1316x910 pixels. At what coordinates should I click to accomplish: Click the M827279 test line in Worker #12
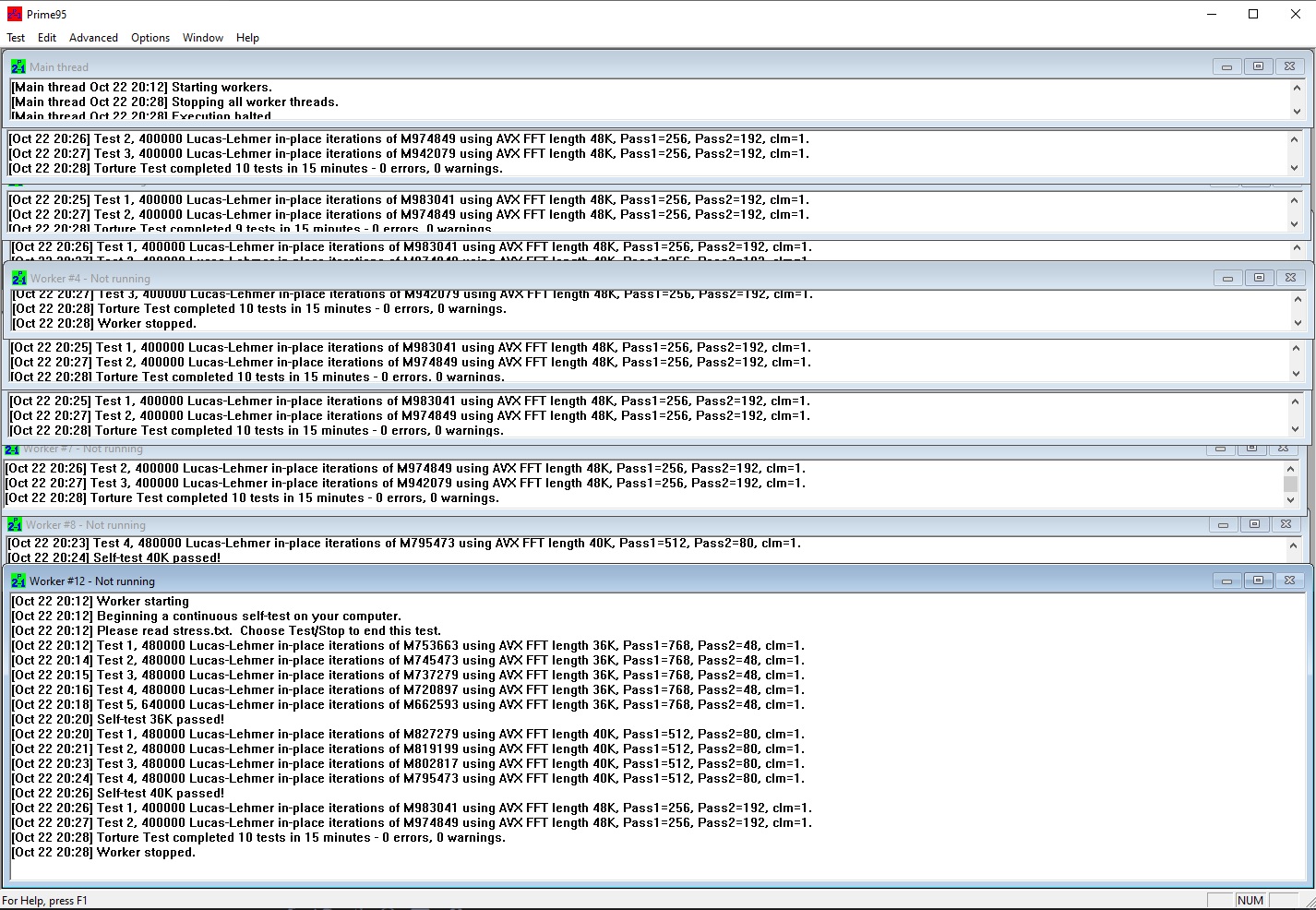408,734
